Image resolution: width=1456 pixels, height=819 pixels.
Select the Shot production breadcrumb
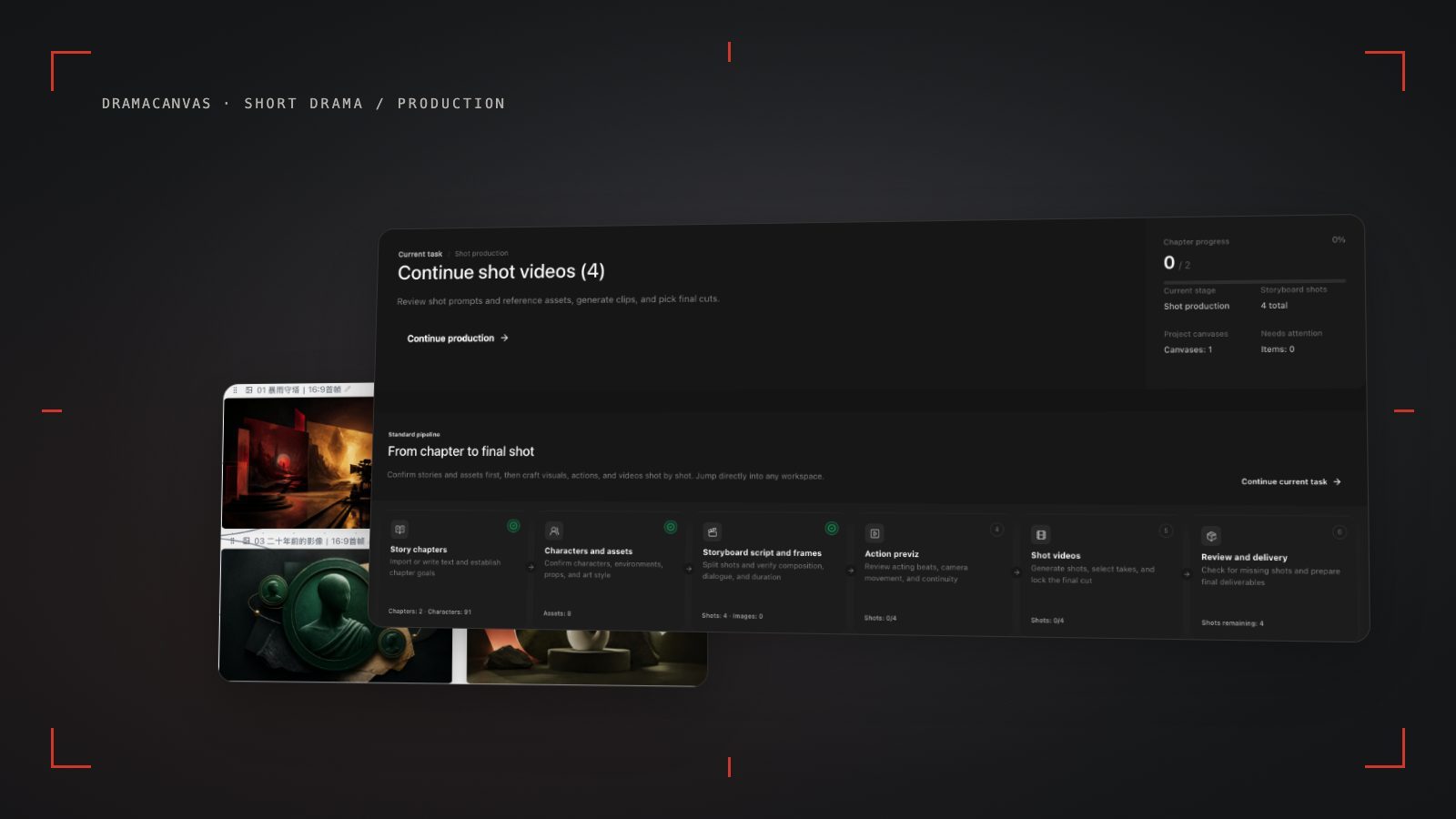481,254
